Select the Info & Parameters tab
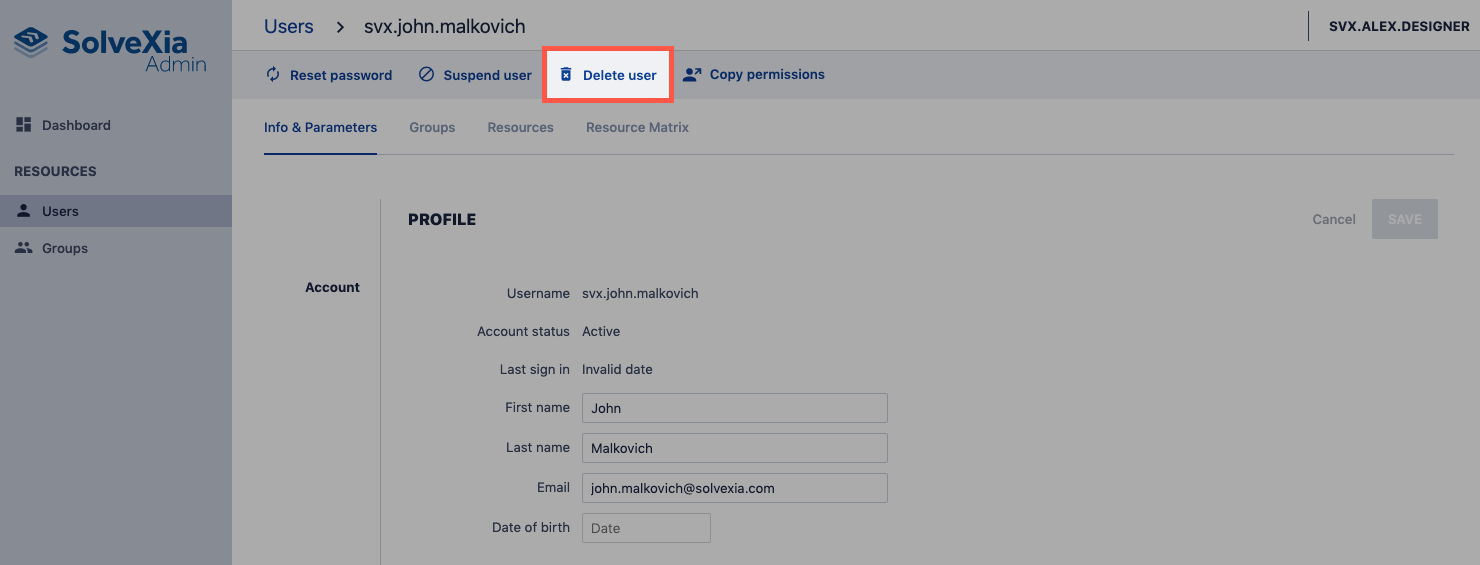Viewport: 1480px width, 565px height. click(x=320, y=128)
